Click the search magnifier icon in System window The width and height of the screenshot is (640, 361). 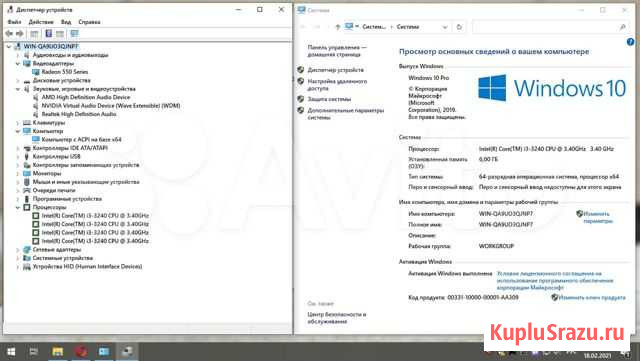point(622,27)
